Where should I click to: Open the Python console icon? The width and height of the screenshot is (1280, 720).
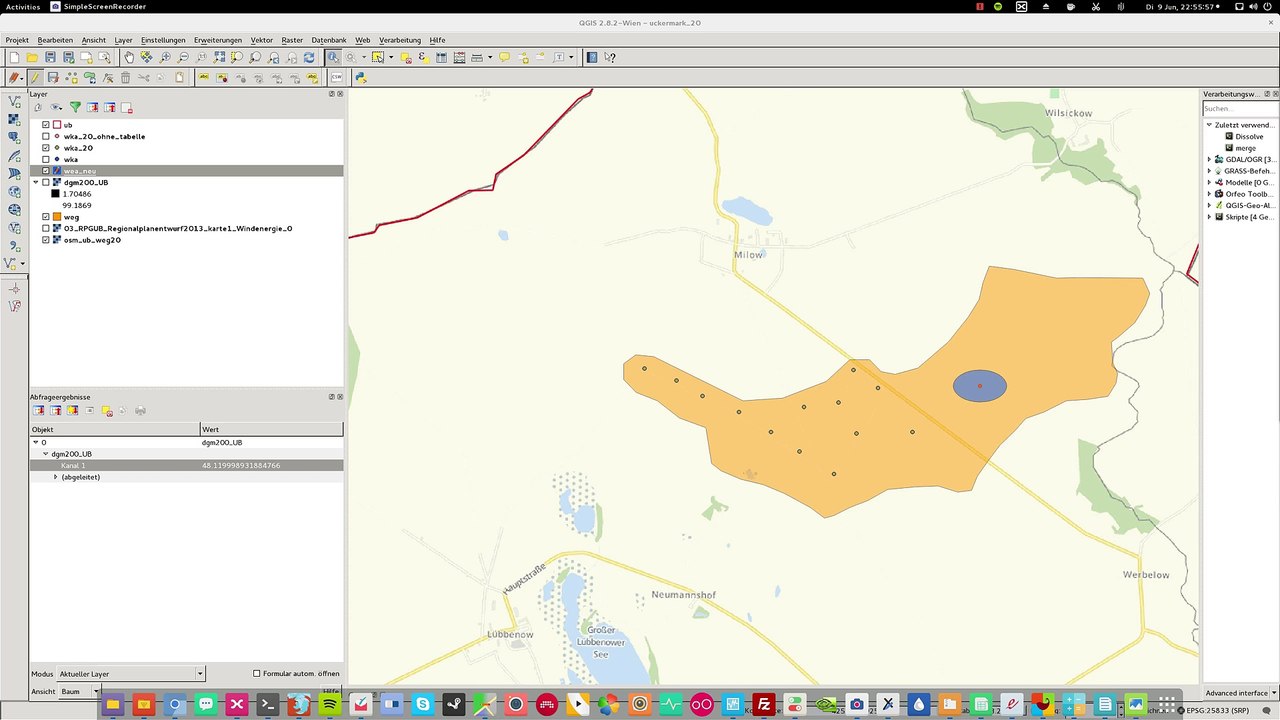click(x=361, y=77)
